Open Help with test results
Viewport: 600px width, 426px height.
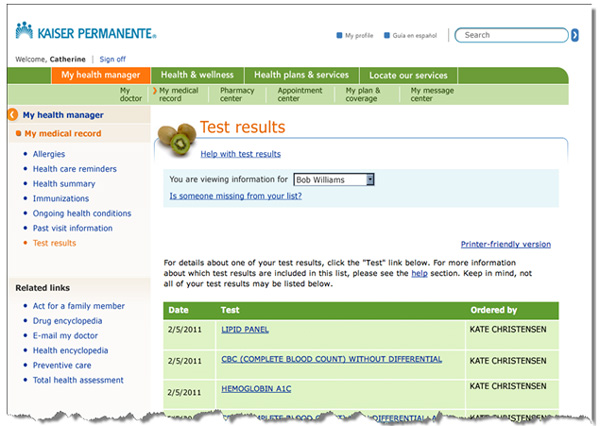[240, 154]
